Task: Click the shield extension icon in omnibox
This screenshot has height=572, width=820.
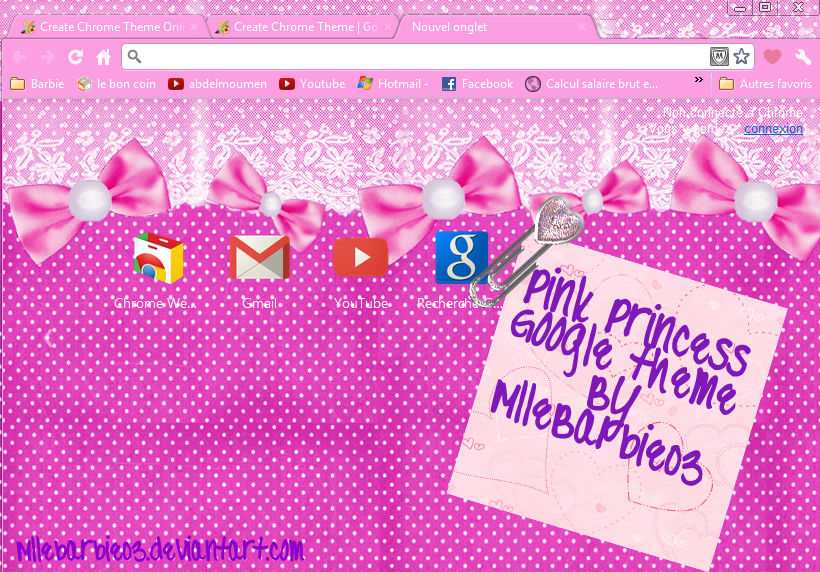Action: pyautogui.click(x=719, y=56)
